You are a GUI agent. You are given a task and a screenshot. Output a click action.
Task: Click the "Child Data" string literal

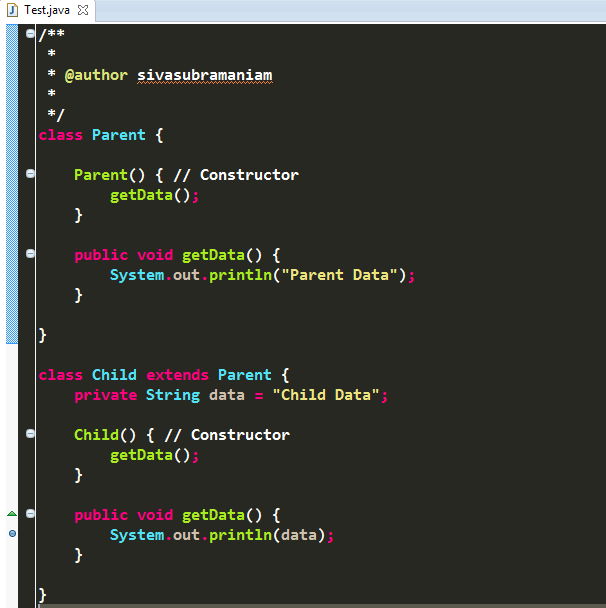(326, 395)
